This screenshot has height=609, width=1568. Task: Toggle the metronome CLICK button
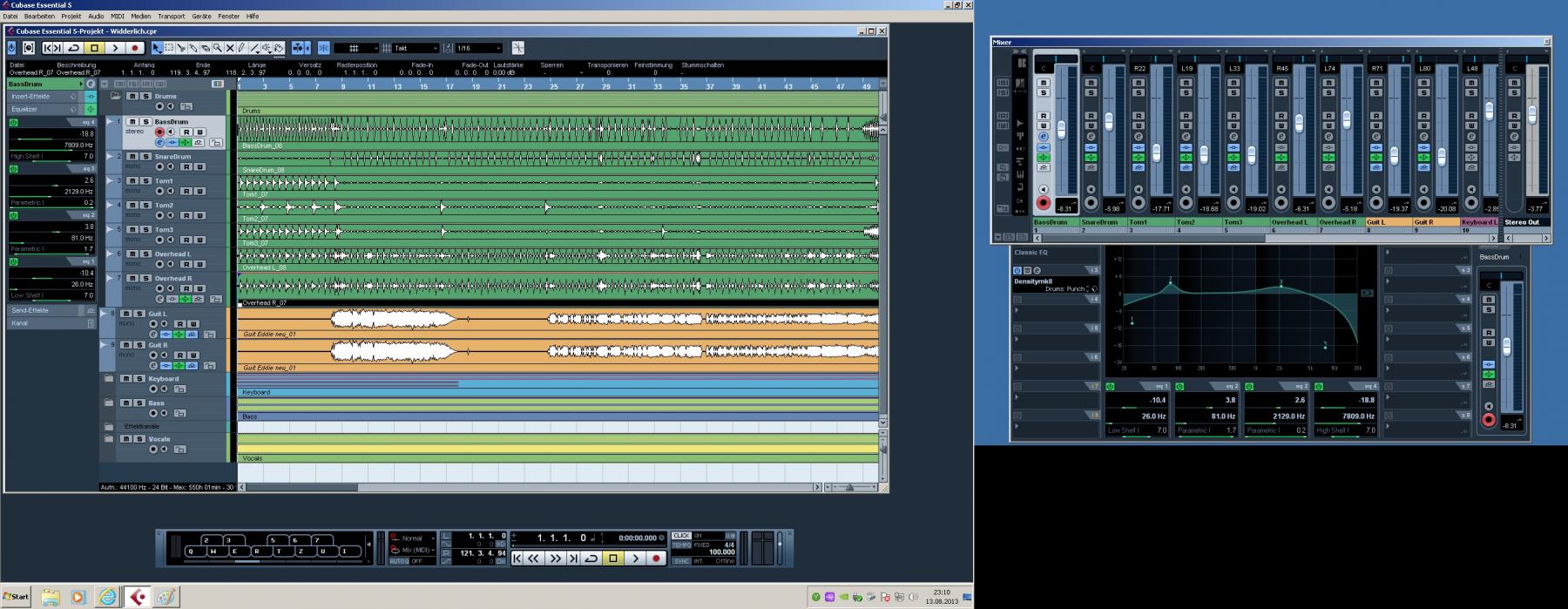click(x=681, y=536)
